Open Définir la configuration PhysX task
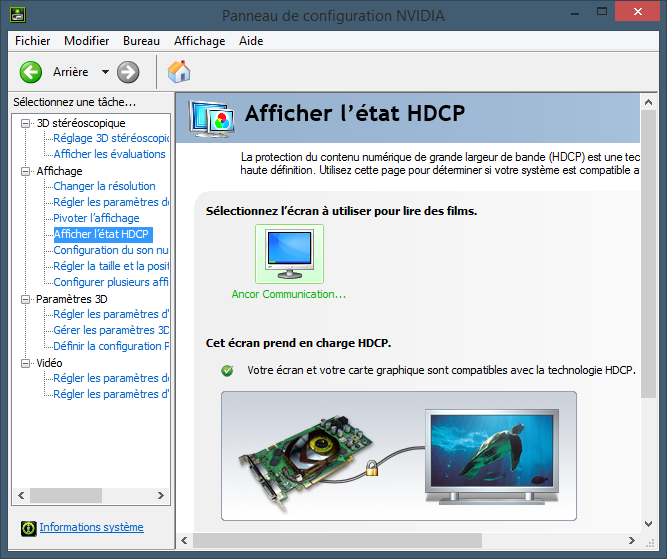Viewport: 667px width, 559px height. click(x=111, y=346)
